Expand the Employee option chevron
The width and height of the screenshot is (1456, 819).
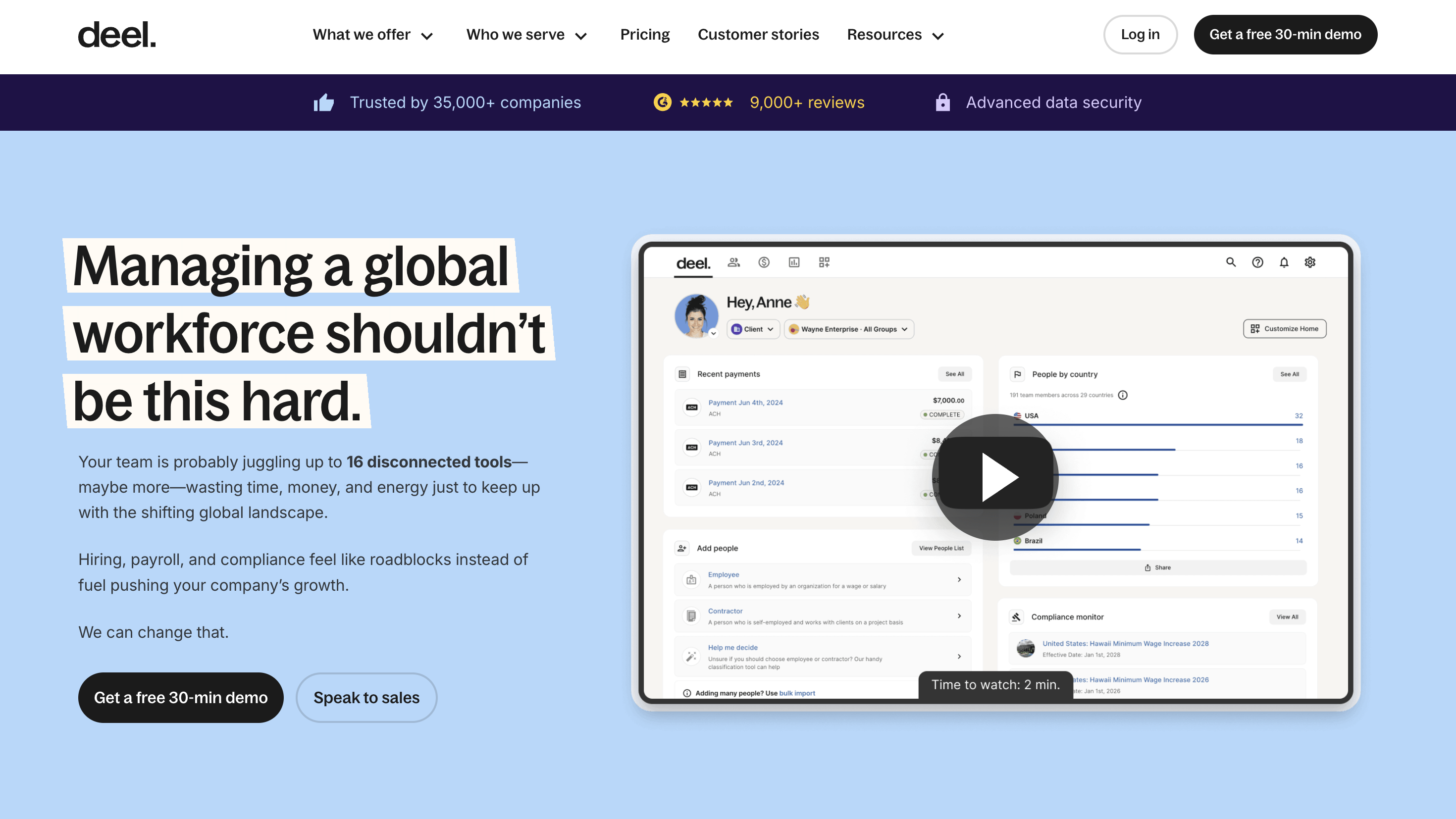pyautogui.click(x=959, y=580)
